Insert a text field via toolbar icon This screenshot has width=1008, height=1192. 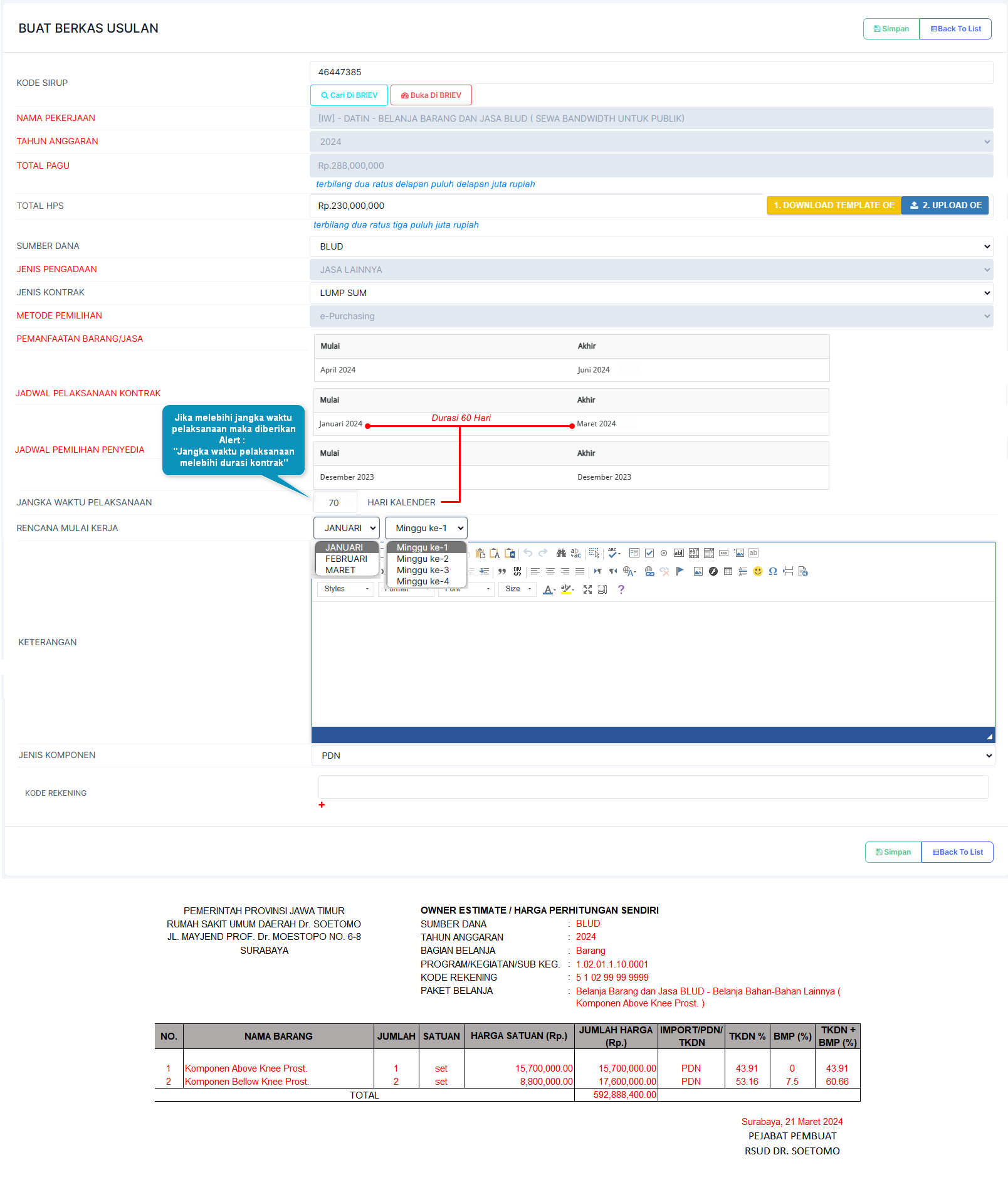click(679, 553)
